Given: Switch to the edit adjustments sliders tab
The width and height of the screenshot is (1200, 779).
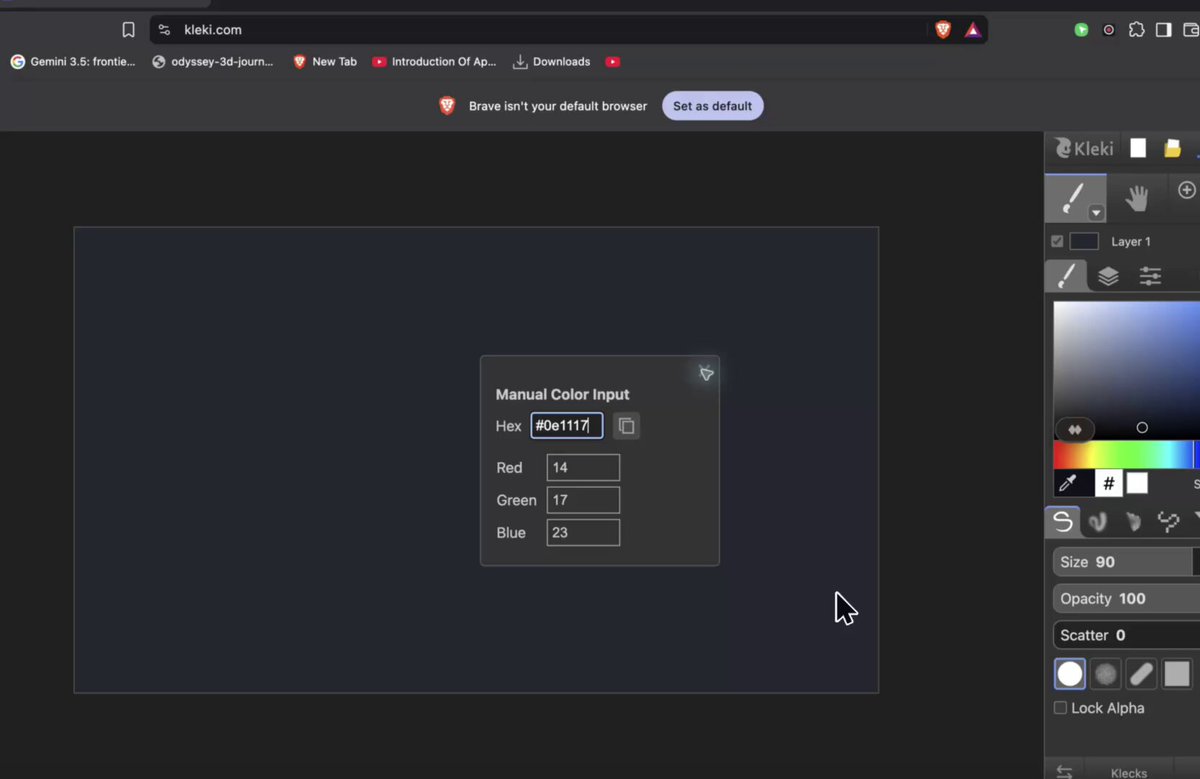Looking at the screenshot, I should pyautogui.click(x=1150, y=276).
